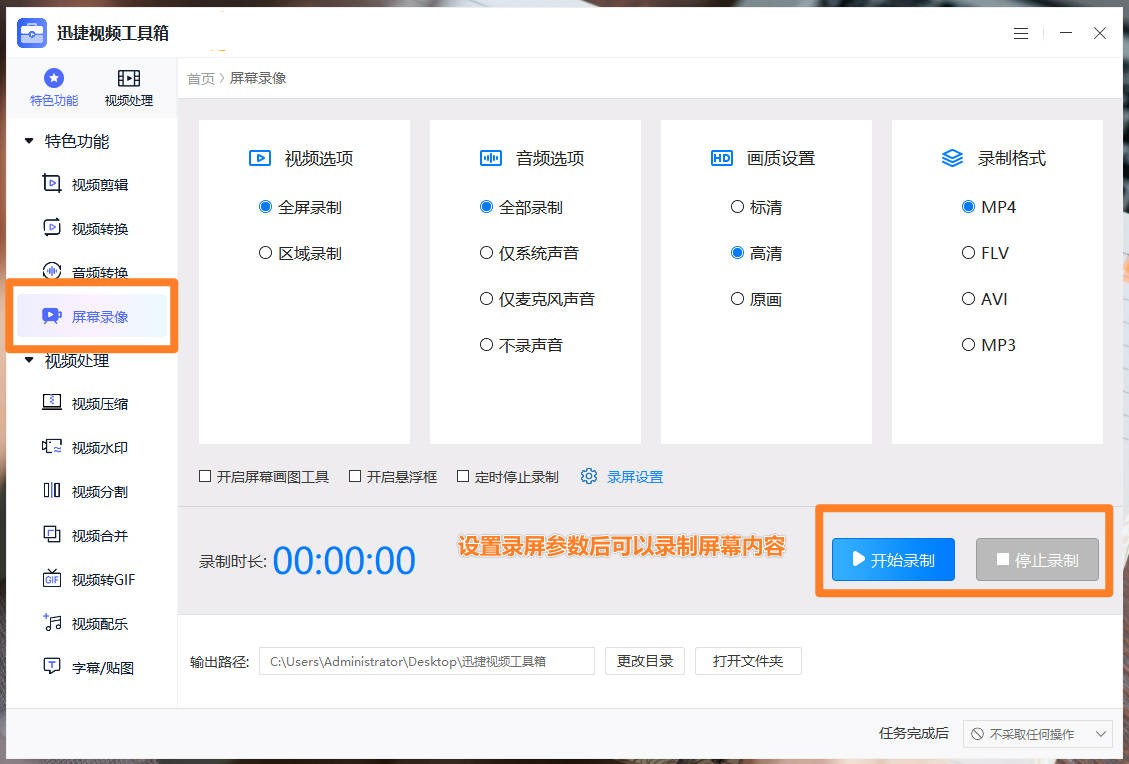Open the hamburger menu at top right

coord(1021,33)
